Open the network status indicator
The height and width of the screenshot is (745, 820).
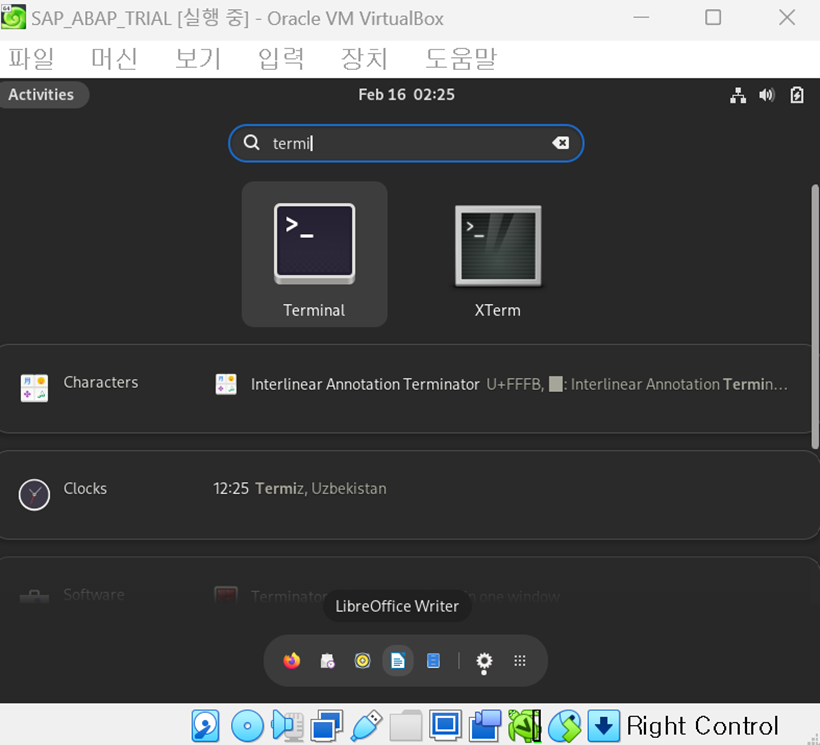[x=738, y=95]
